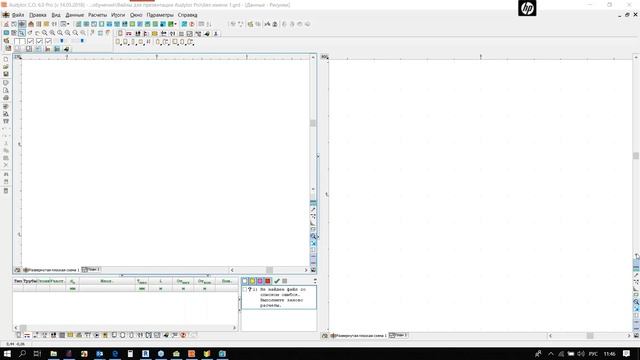Viewport: 640px width, 360px height.
Task: Click the right pane horizontal scroll left arrow
Action: [550, 336]
